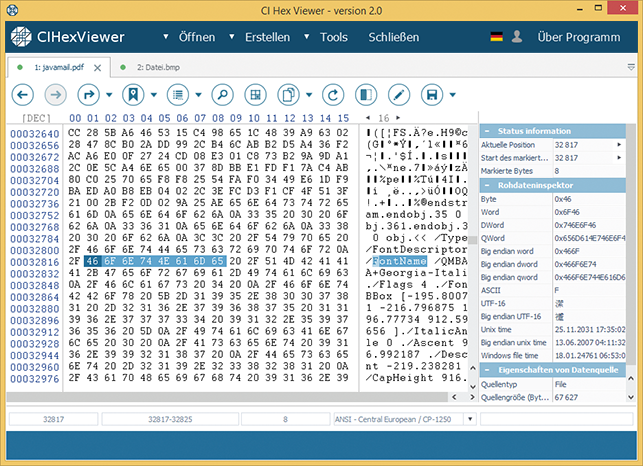The width and height of the screenshot is (643, 466).
Task: Decrease column count with left arrow by 16
Action: (368, 118)
